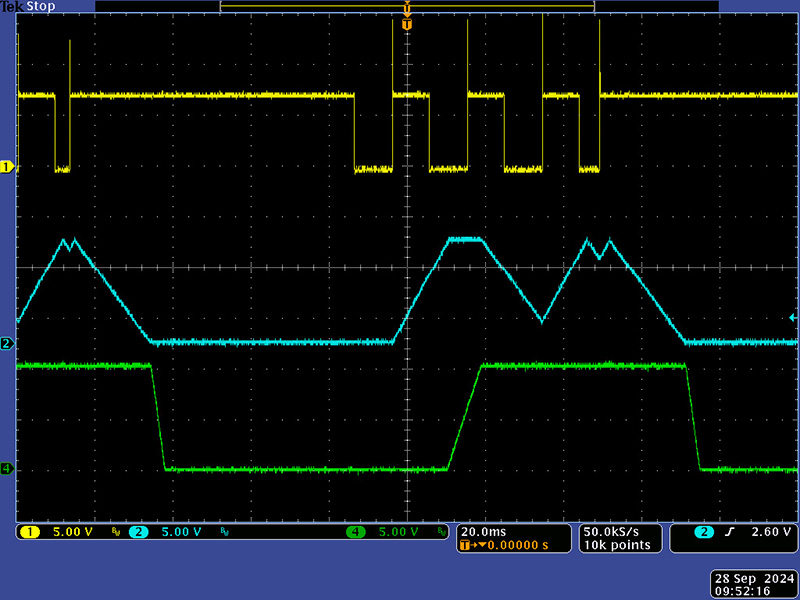Open the 20.0ms horizontal timebase readout

pyautogui.click(x=483, y=531)
